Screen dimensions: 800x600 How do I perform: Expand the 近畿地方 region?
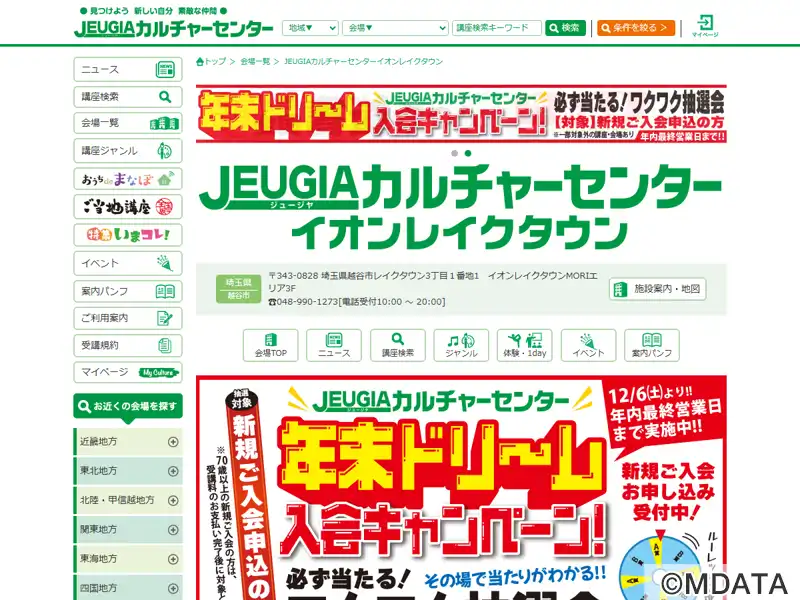pyautogui.click(x=128, y=442)
